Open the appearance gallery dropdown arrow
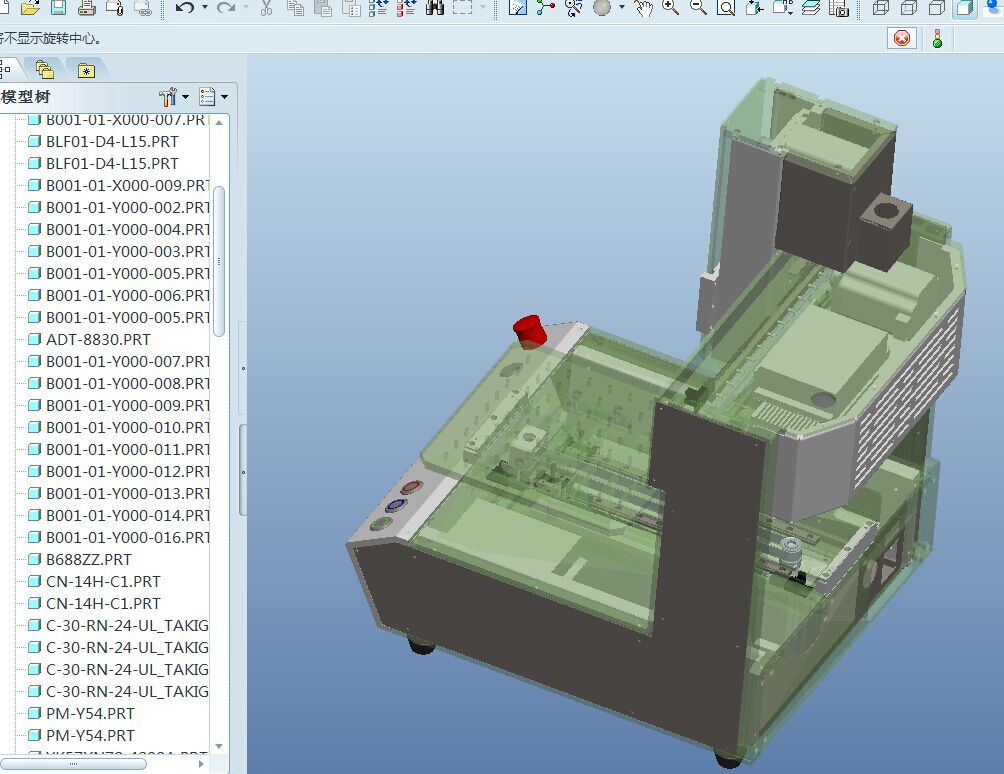The width and height of the screenshot is (1004, 774). (622, 7)
